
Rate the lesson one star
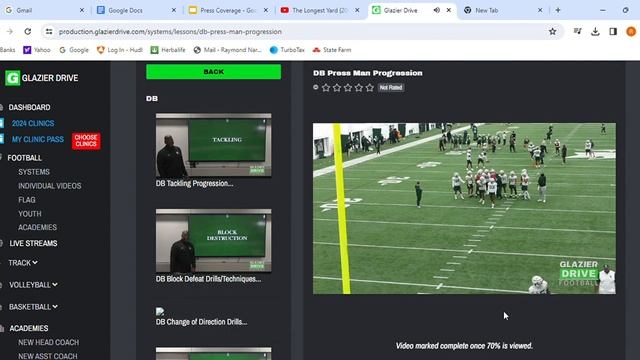326,87
